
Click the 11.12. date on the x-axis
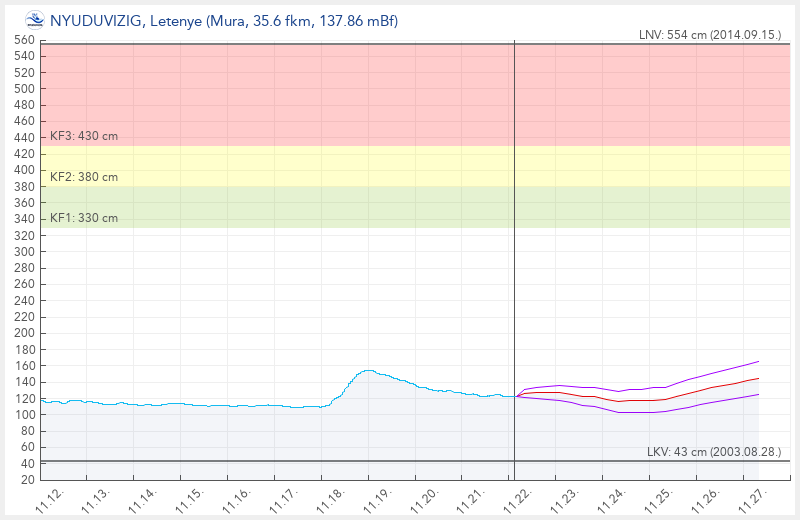(46, 496)
